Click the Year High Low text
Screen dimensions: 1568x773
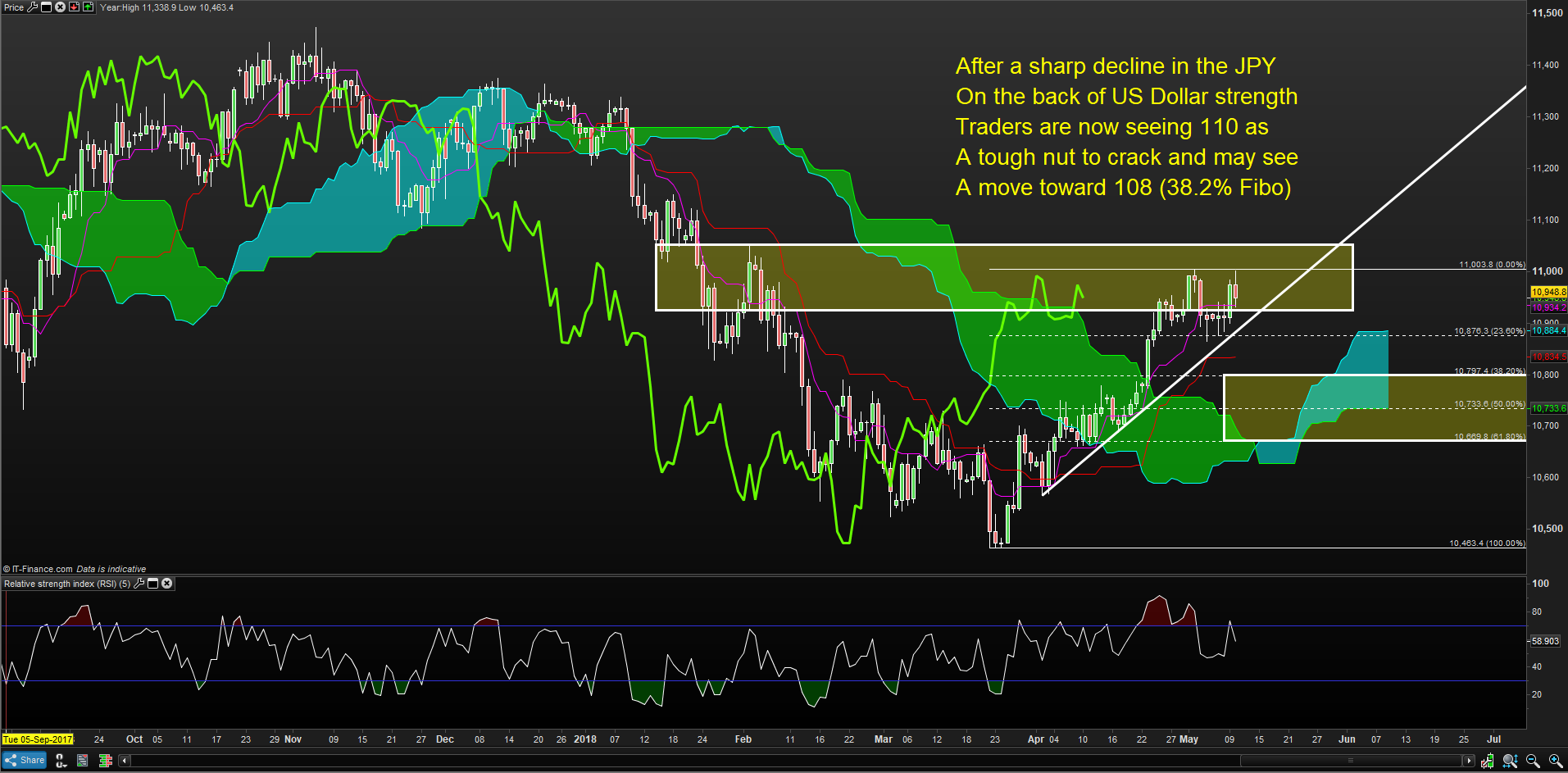166,7
